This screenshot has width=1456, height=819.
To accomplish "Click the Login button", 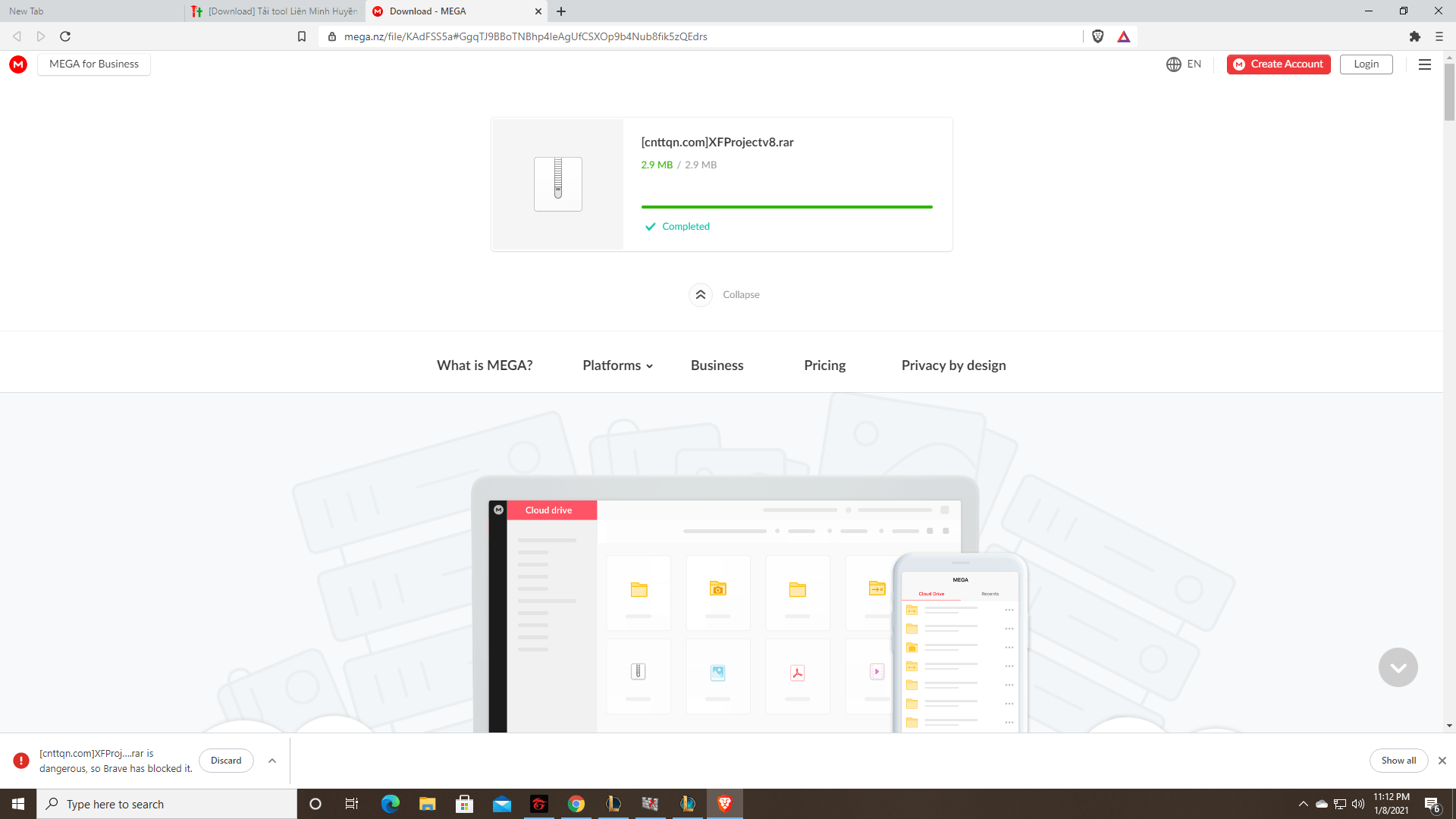I will (x=1367, y=64).
